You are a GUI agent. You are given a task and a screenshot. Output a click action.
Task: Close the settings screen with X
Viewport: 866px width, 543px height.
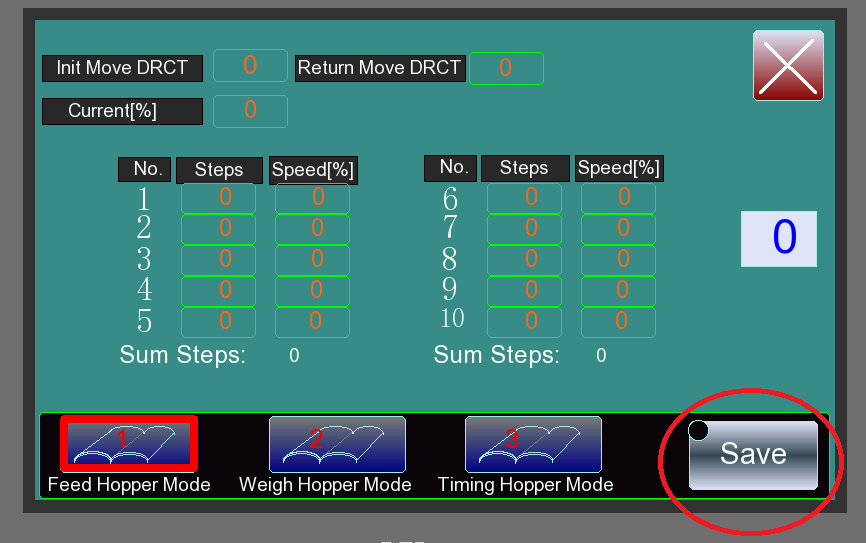(x=788, y=66)
